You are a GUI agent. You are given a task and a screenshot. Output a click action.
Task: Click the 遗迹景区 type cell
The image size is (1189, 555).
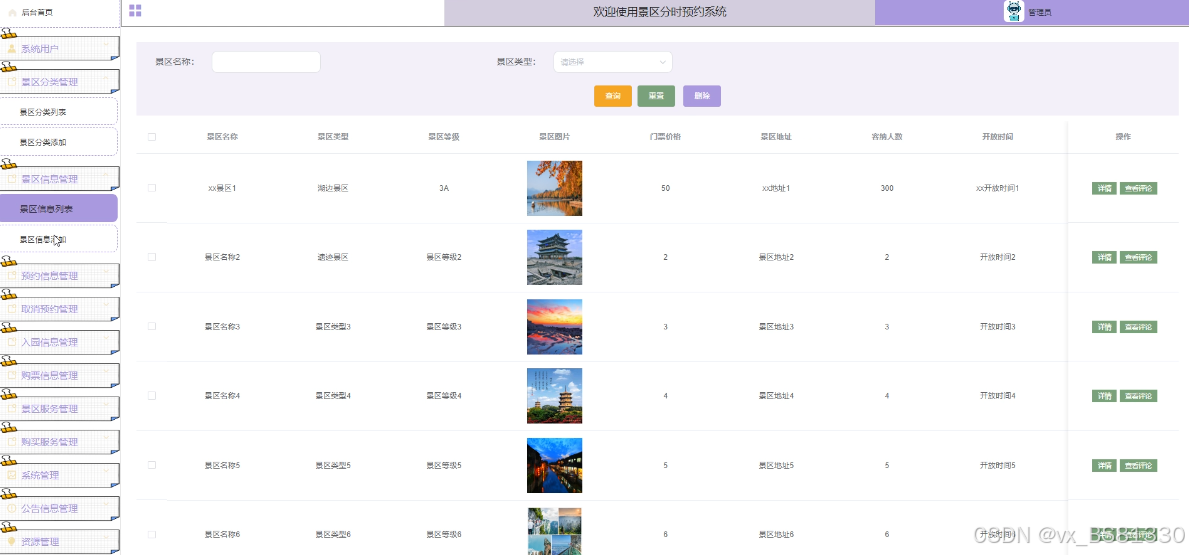333,257
